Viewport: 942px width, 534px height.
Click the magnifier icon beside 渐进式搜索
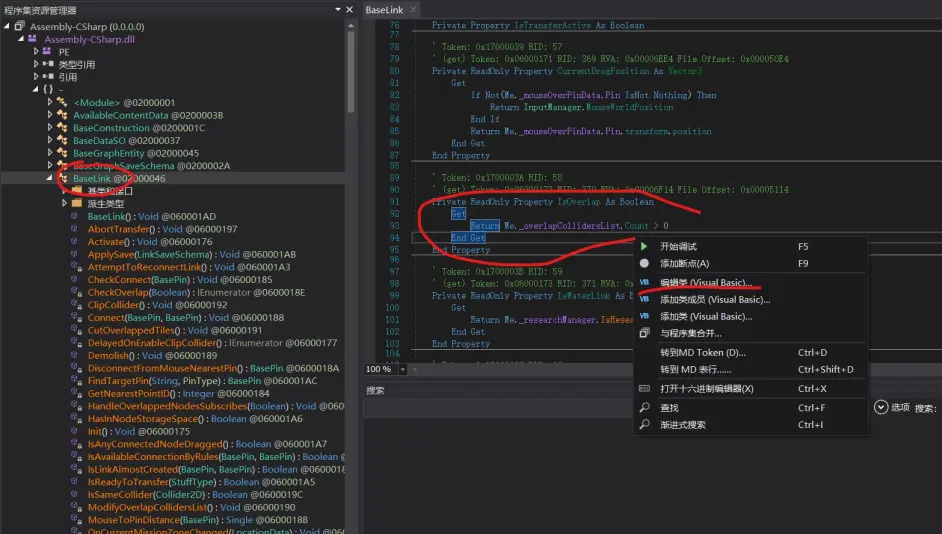(644, 424)
